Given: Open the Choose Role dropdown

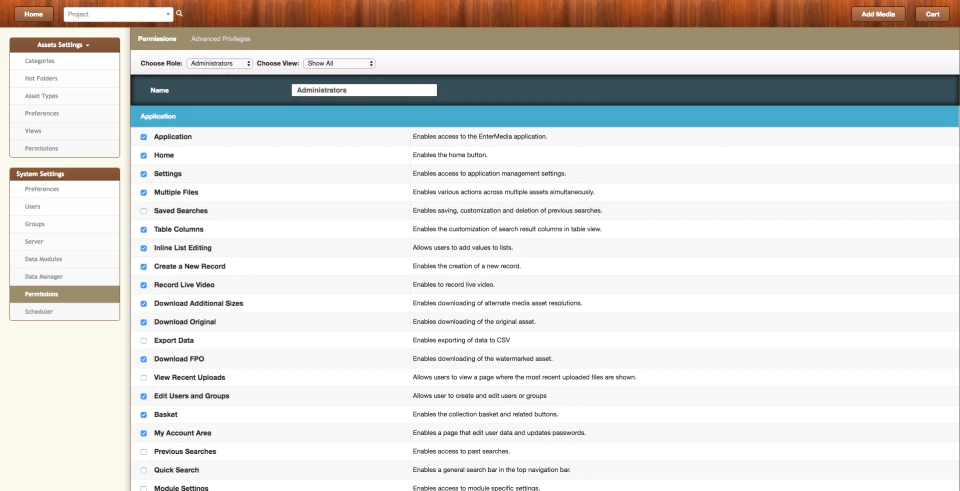Looking at the screenshot, I should pos(219,63).
